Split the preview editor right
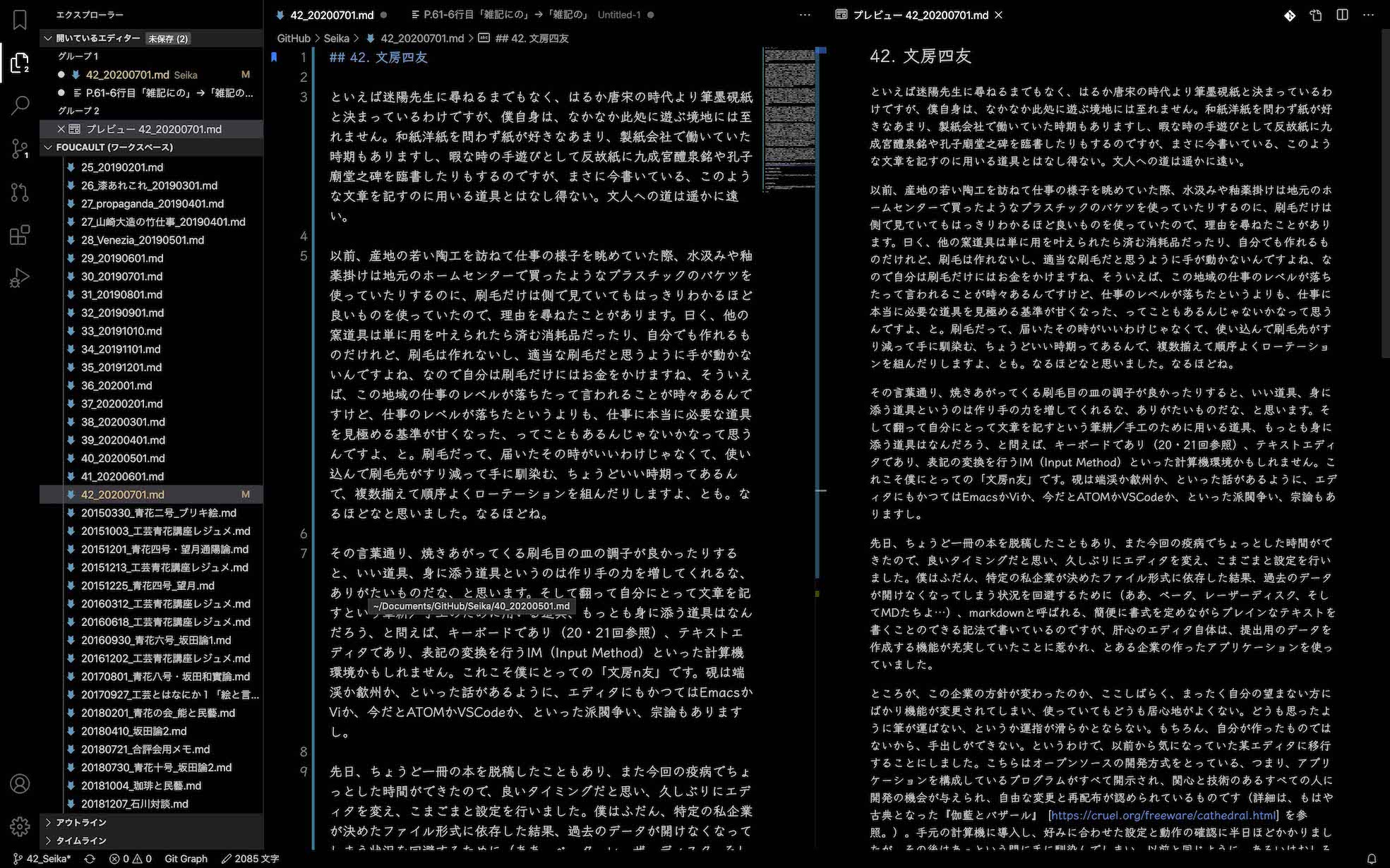This screenshot has width=1390, height=868. (x=1342, y=15)
